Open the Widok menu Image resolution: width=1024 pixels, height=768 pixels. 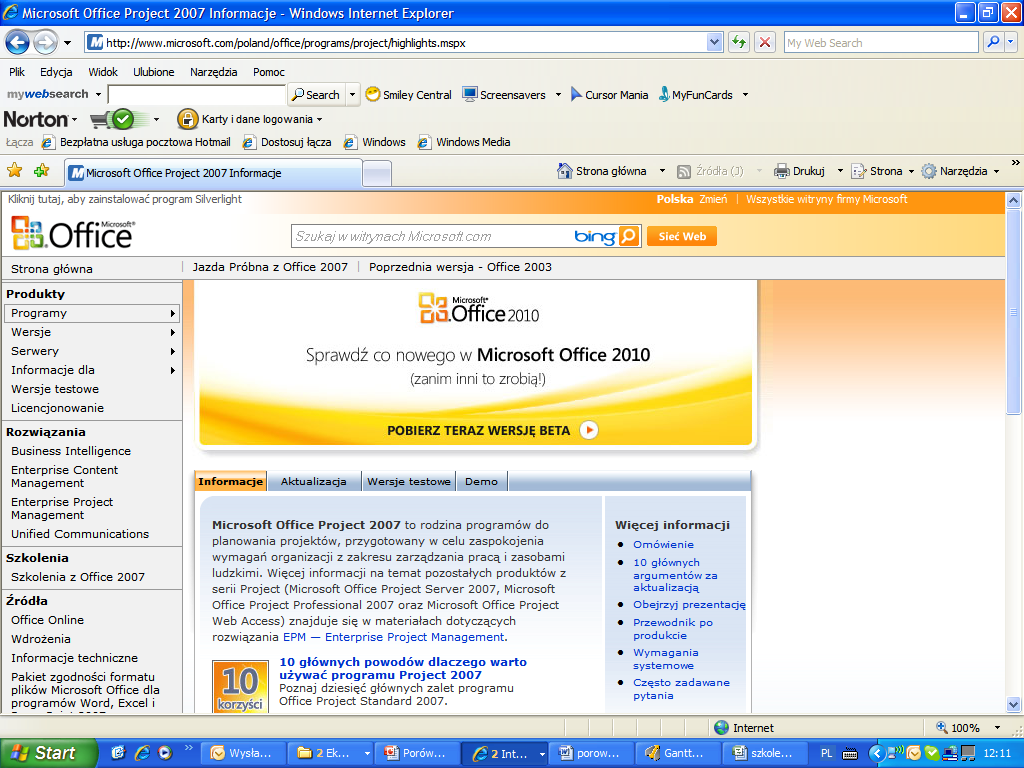pyautogui.click(x=103, y=72)
